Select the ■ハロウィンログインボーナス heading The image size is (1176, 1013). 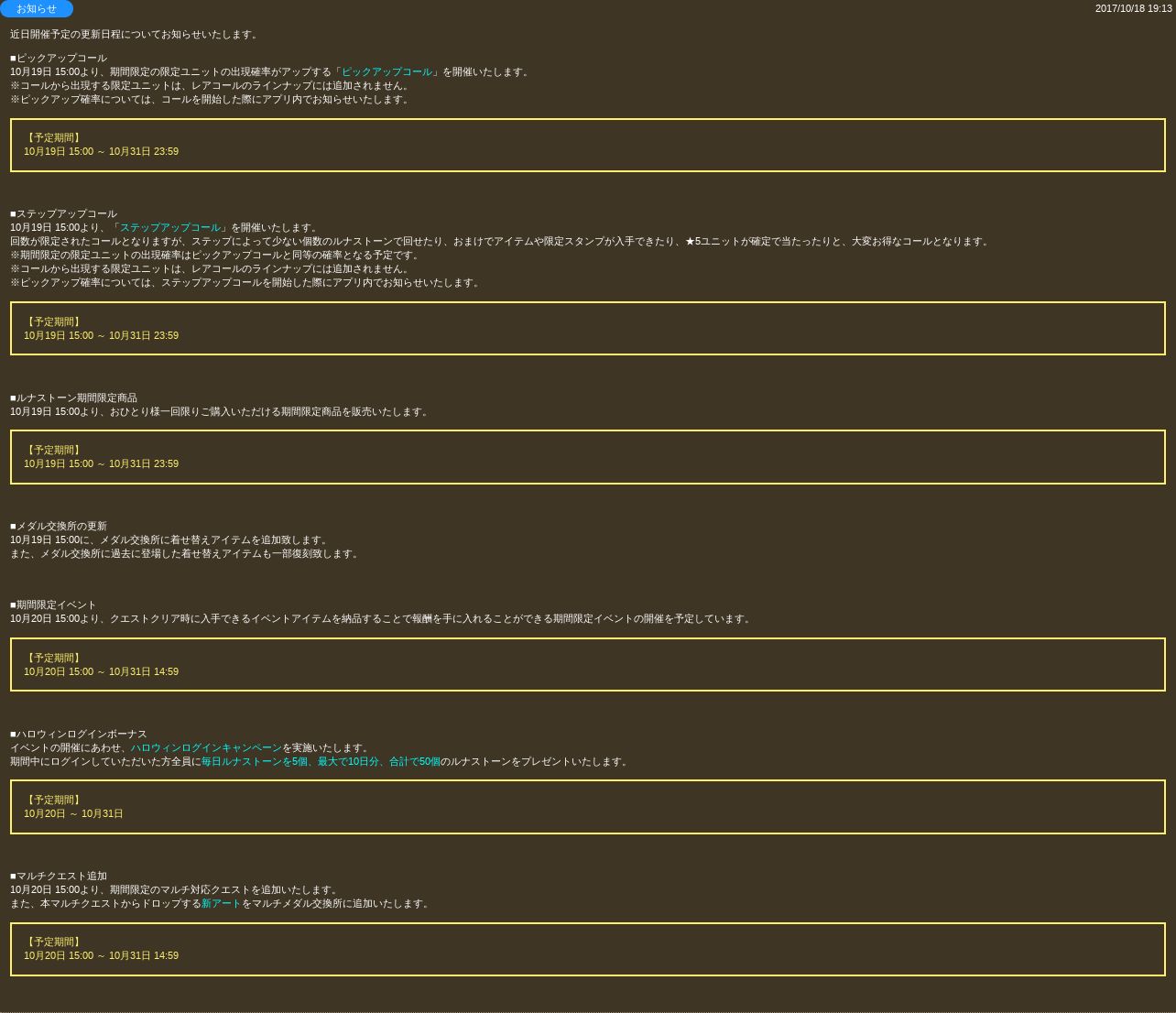coord(79,735)
